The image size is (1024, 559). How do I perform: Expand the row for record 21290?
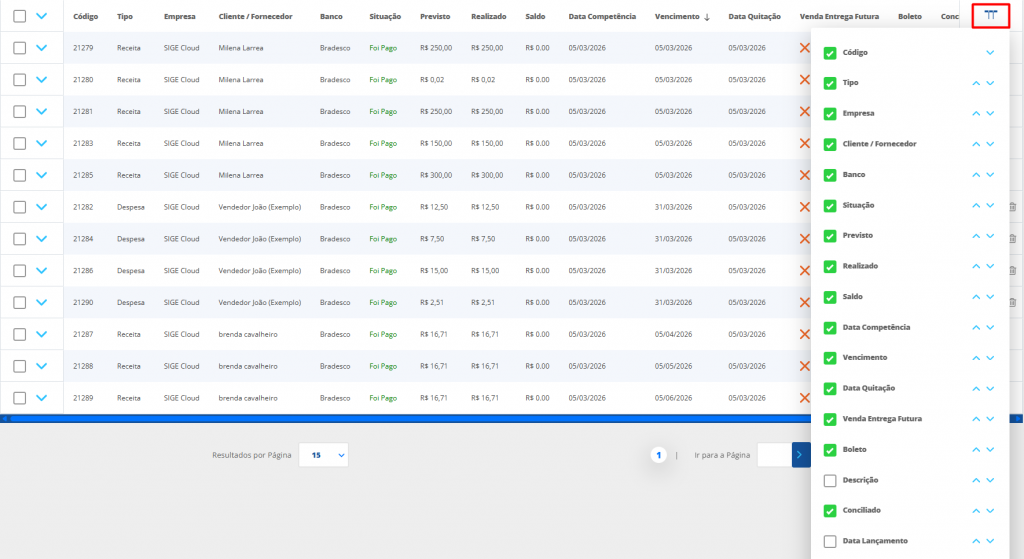[41, 302]
